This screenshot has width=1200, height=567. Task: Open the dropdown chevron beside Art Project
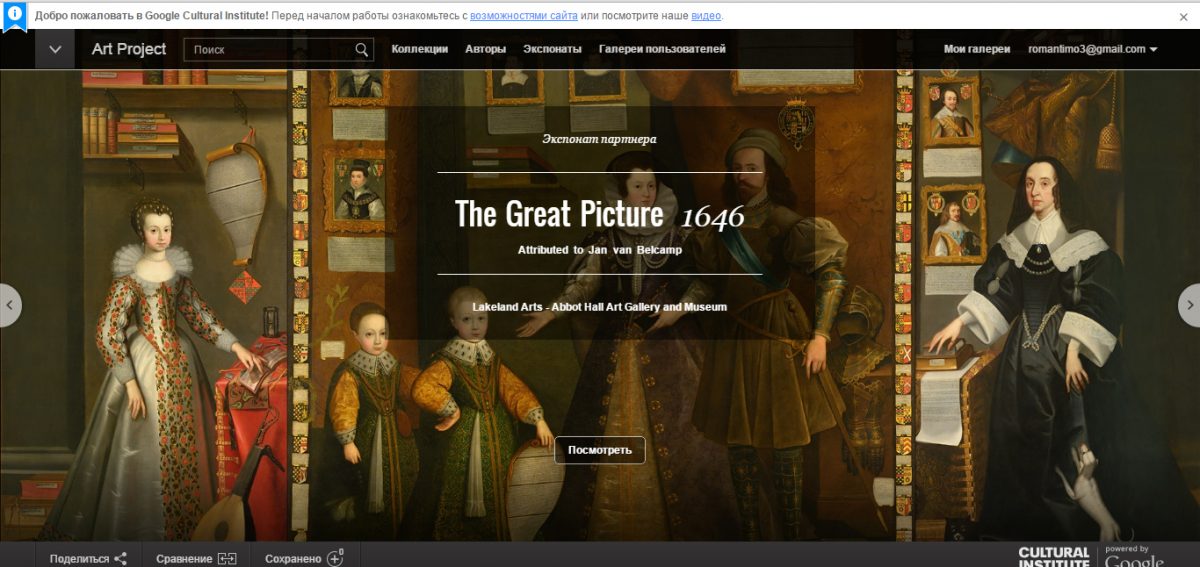tap(55, 49)
